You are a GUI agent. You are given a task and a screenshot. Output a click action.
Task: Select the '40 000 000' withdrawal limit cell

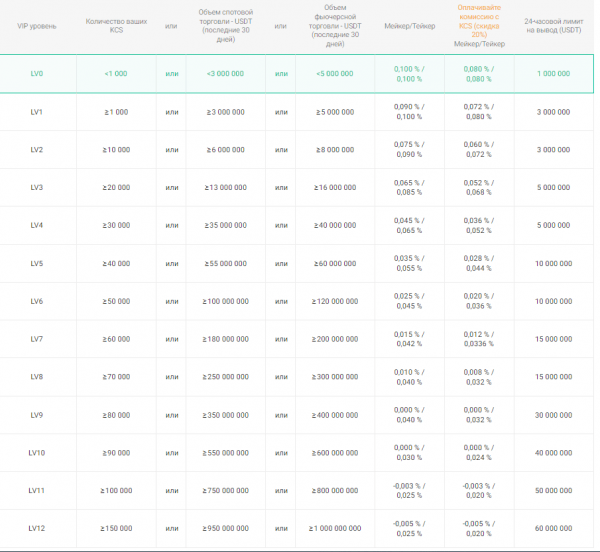pyautogui.click(x=553, y=452)
